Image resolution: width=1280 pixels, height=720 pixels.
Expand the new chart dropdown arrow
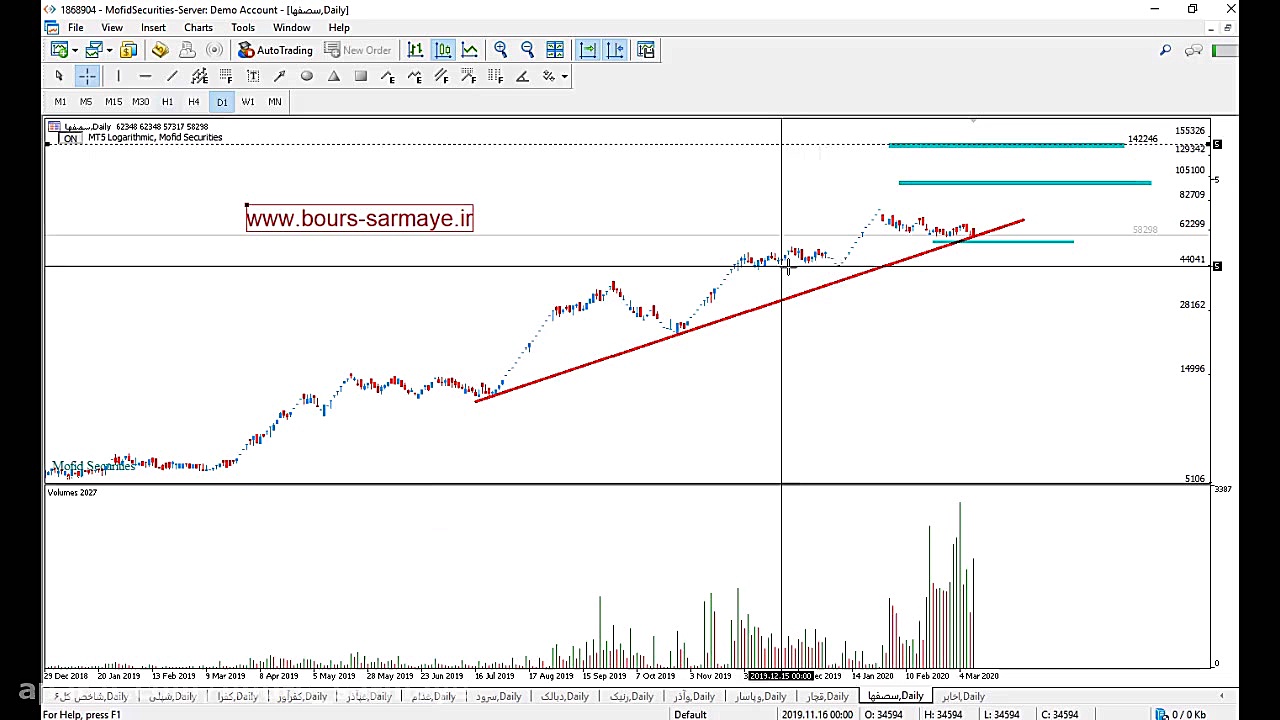(74, 50)
